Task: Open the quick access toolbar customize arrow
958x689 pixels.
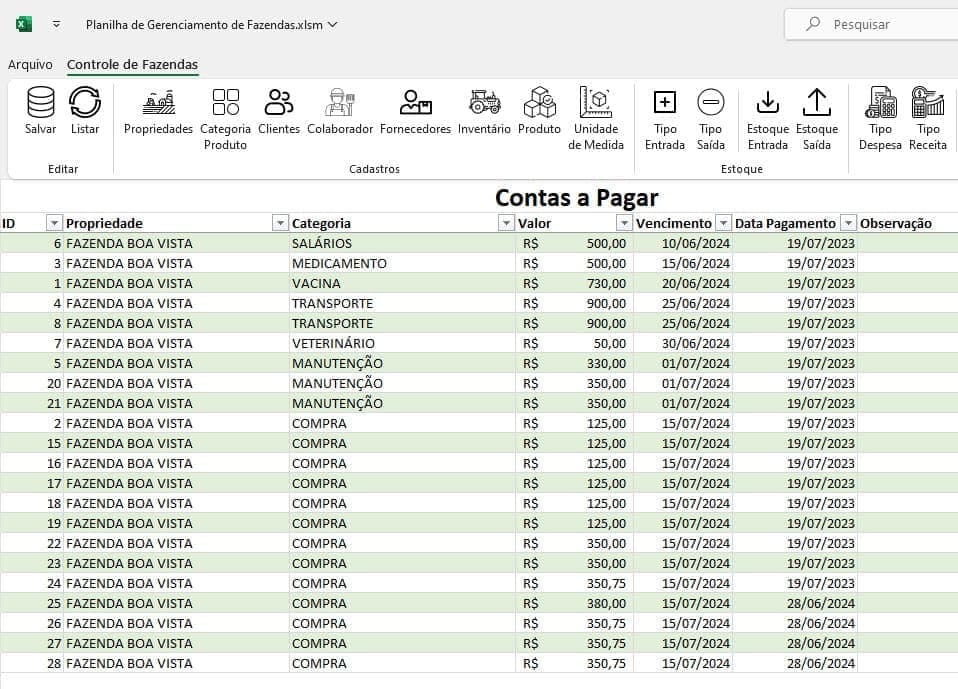Action: (x=56, y=24)
